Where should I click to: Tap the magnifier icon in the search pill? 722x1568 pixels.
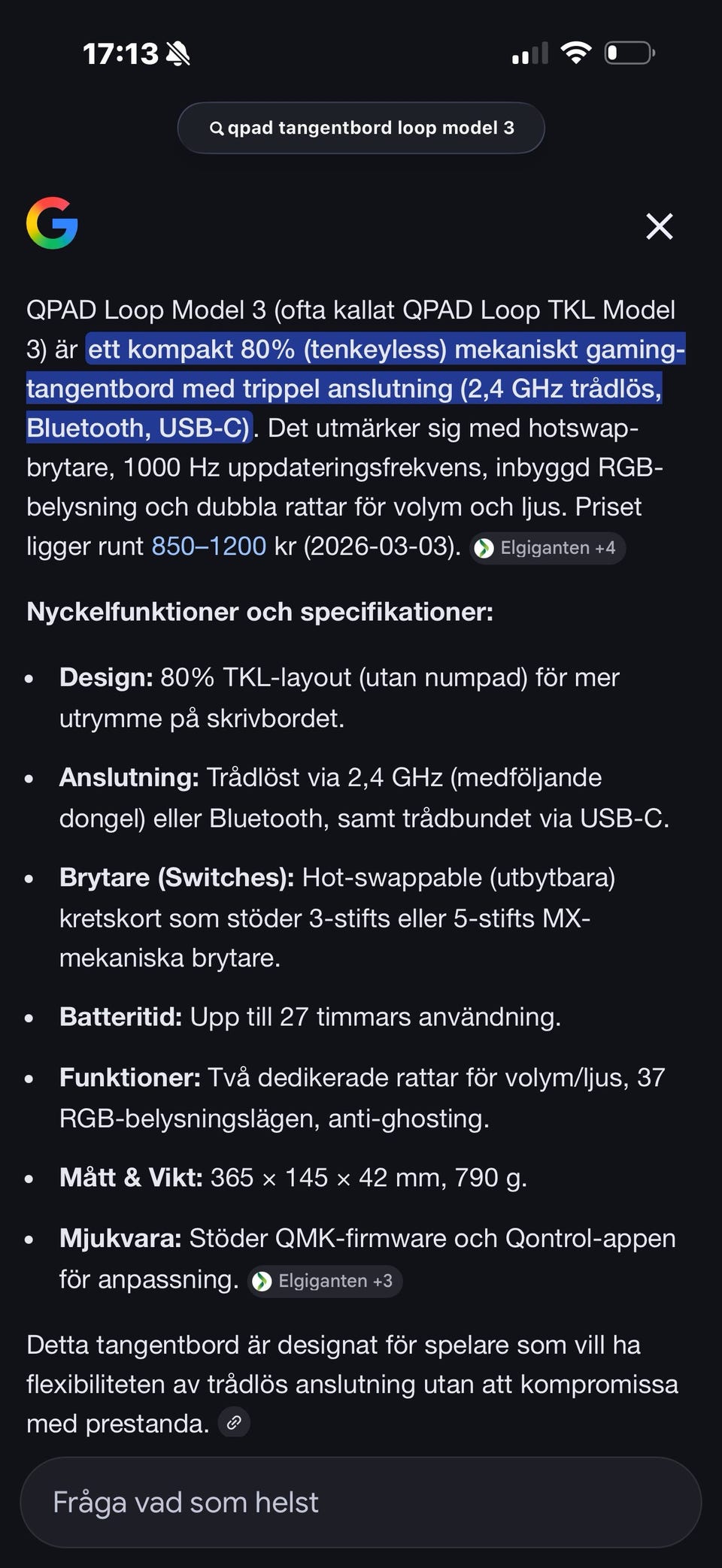[217, 129]
